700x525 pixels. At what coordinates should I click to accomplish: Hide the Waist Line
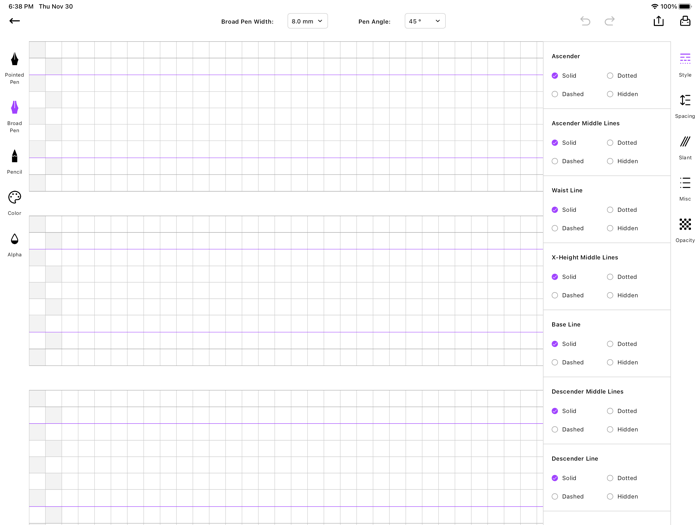click(622, 228)
